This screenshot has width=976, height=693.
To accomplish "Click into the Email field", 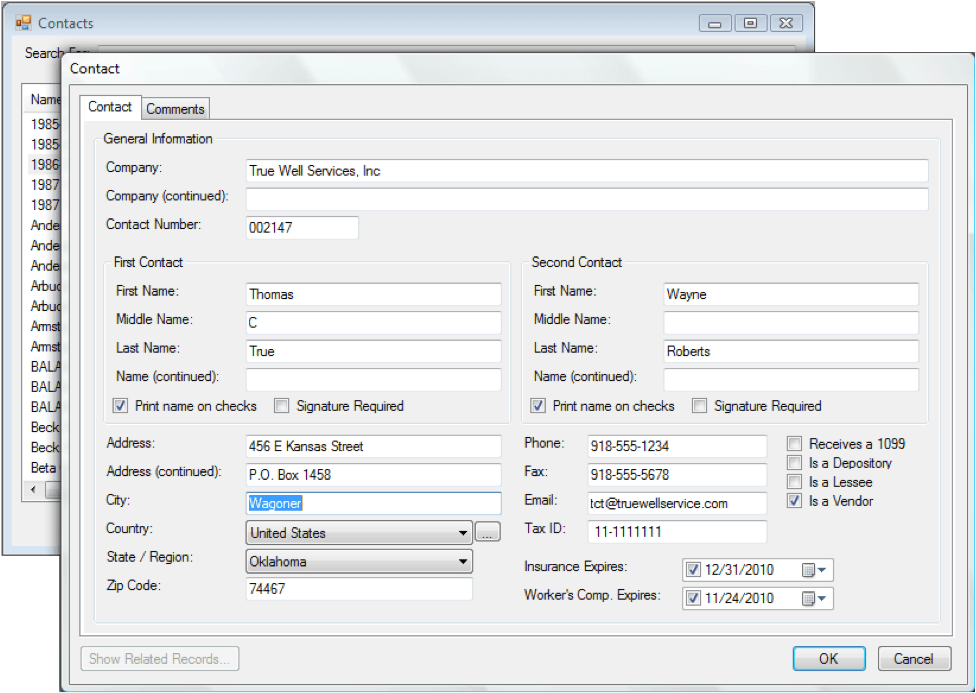I will coord(675,503).
